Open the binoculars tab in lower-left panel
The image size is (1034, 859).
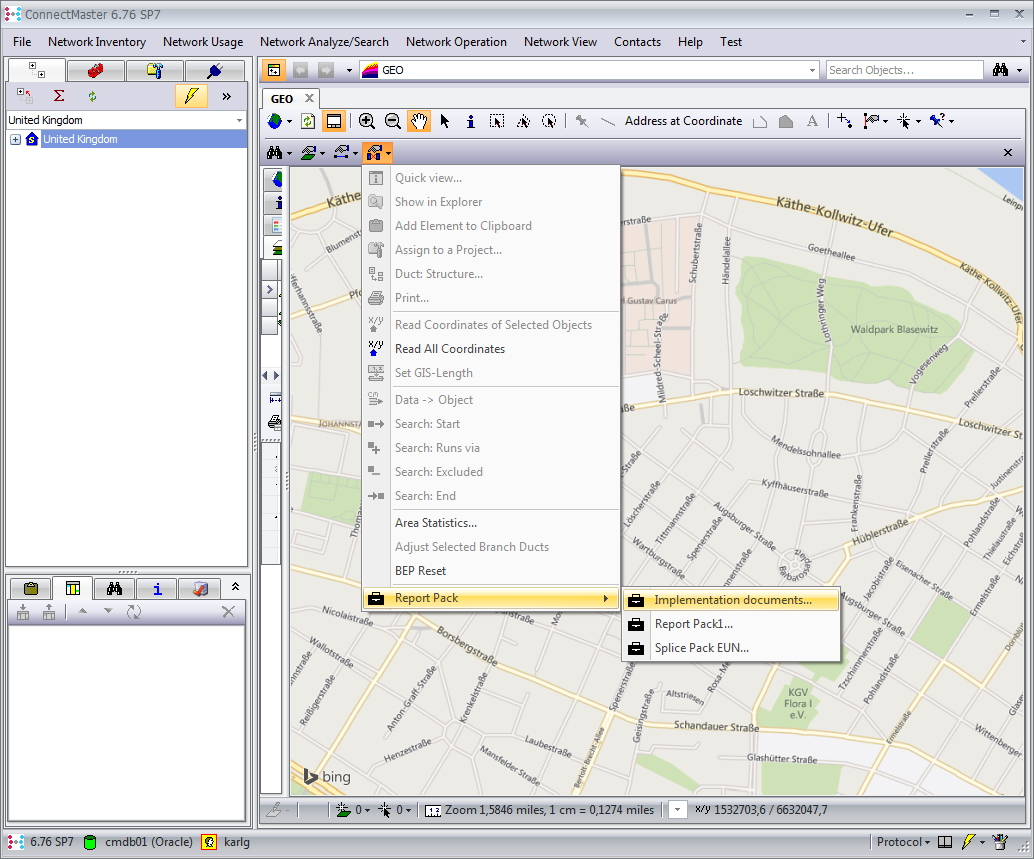point(114,589)
